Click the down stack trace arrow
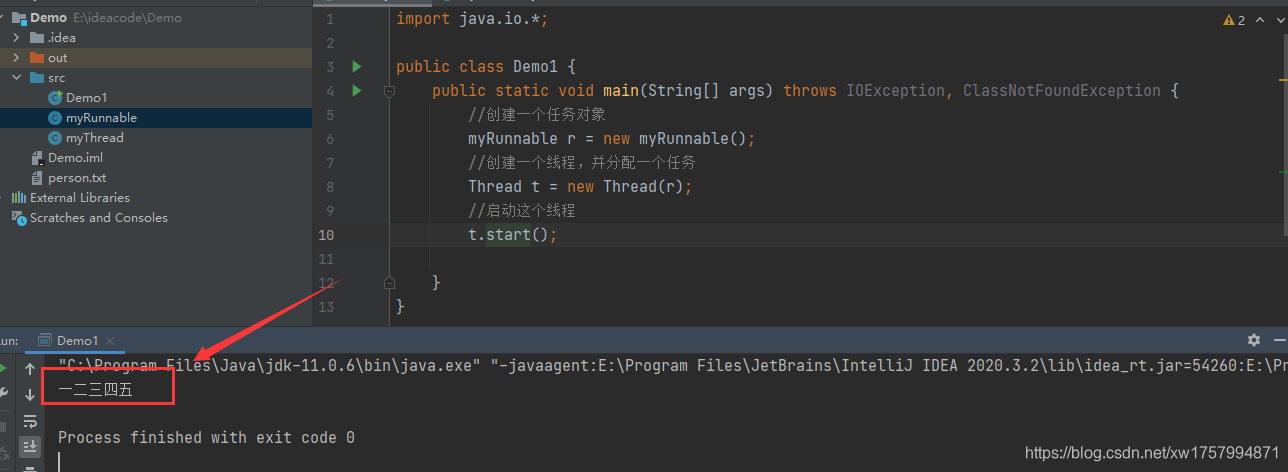 [x=30, y=395]
